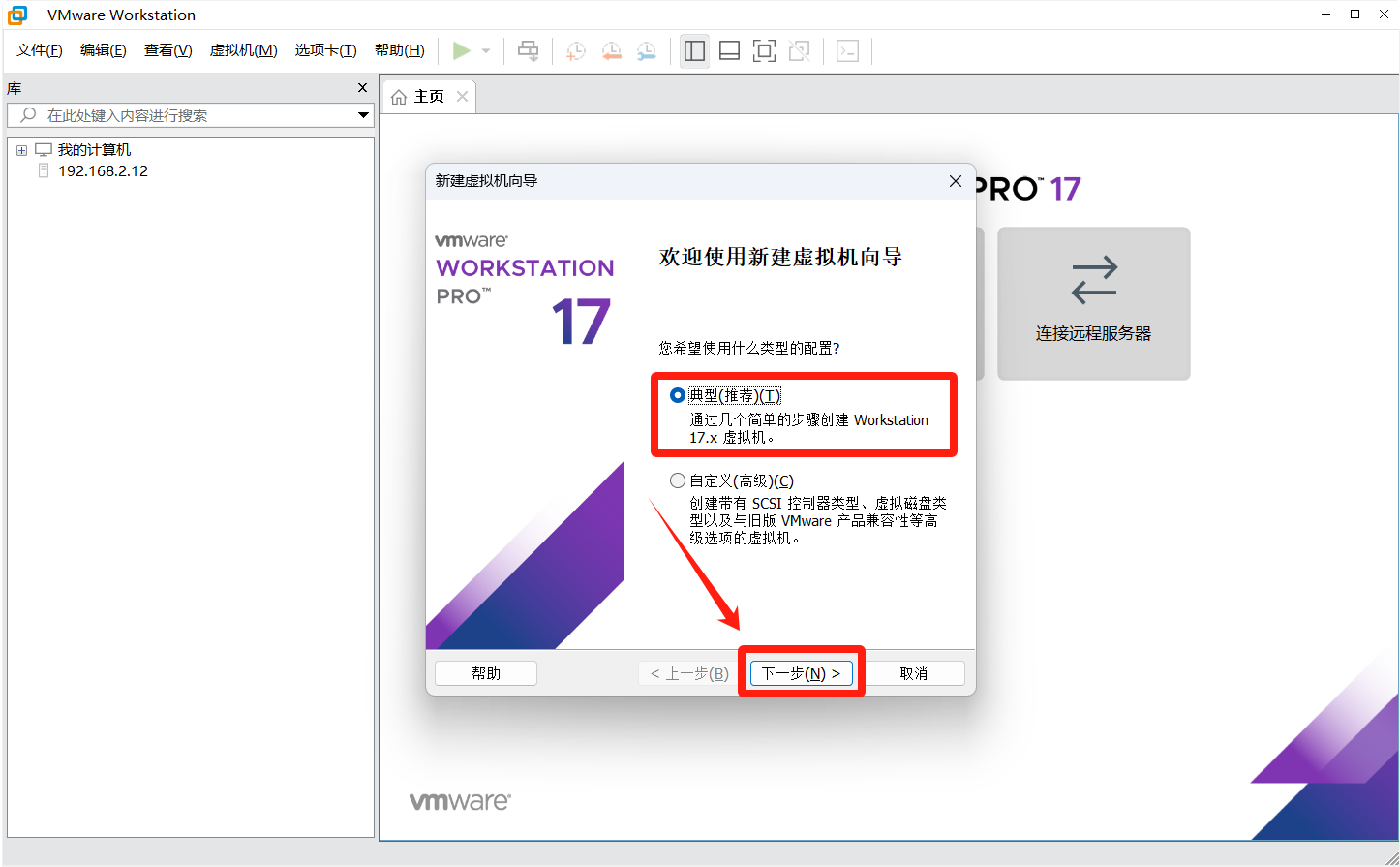Click the 下一步(N) button
The image size is (1400, 867).
[x=801, y=673]
